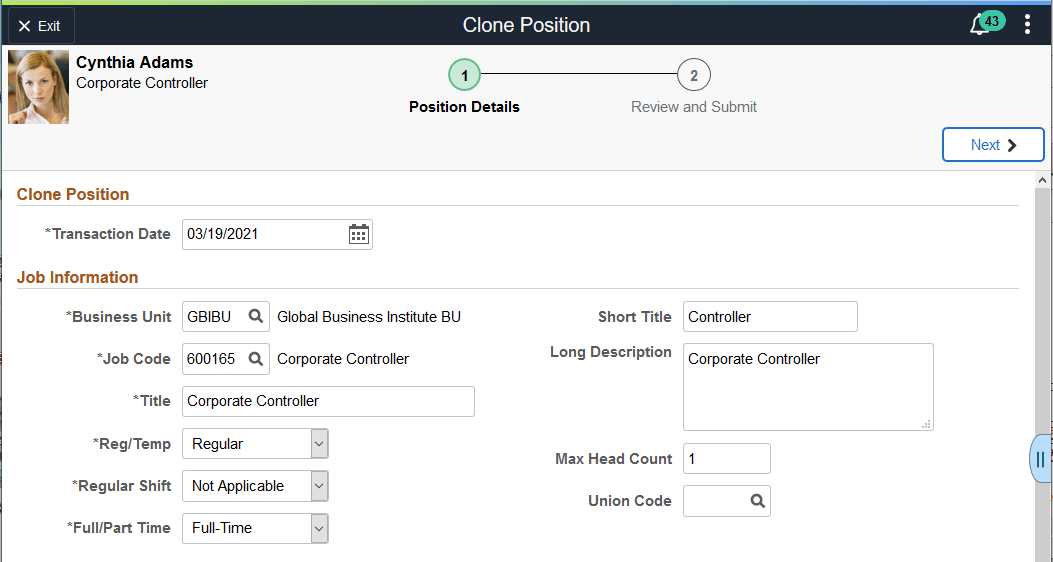Open the Regular Shift dropdown
The height and width of the screenshot is (562, 1053).
255,486
